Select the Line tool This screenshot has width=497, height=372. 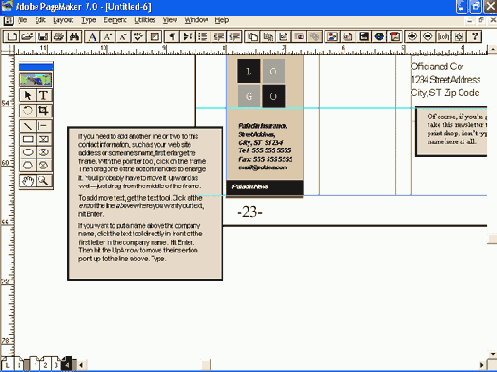point(28,126)
